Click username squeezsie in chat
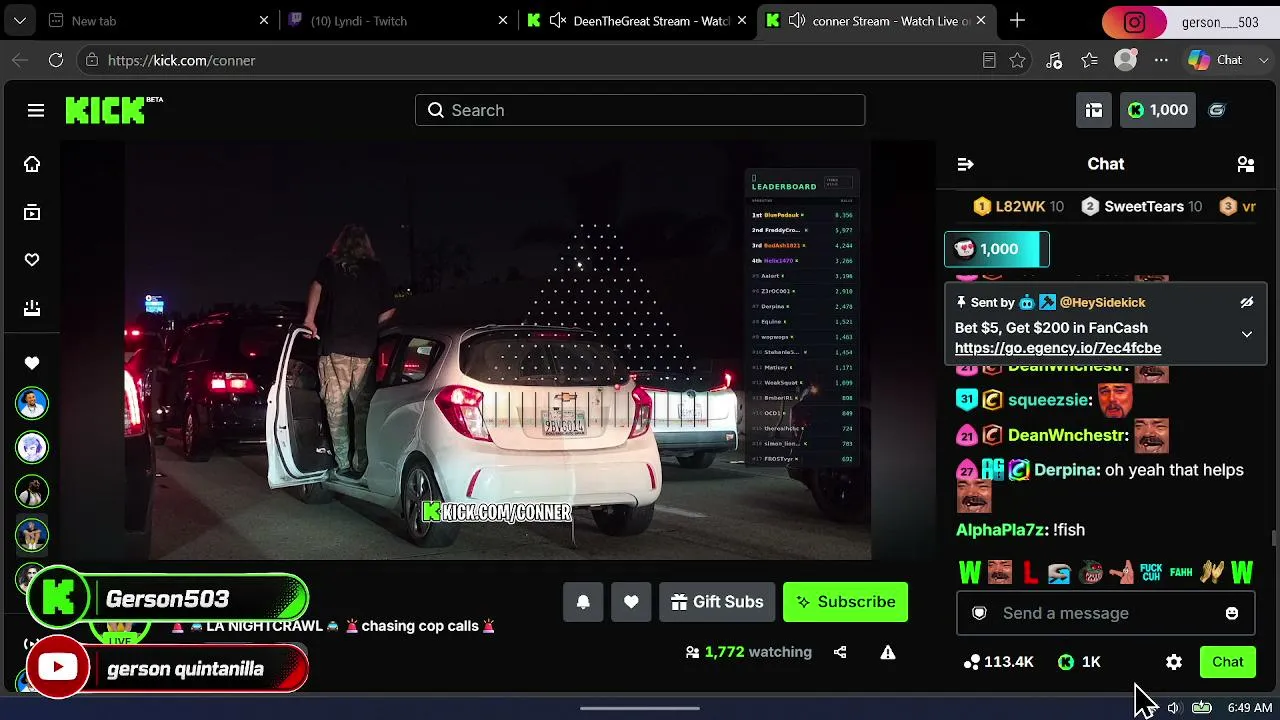The image size is (1280, 720). (1049, 400)
